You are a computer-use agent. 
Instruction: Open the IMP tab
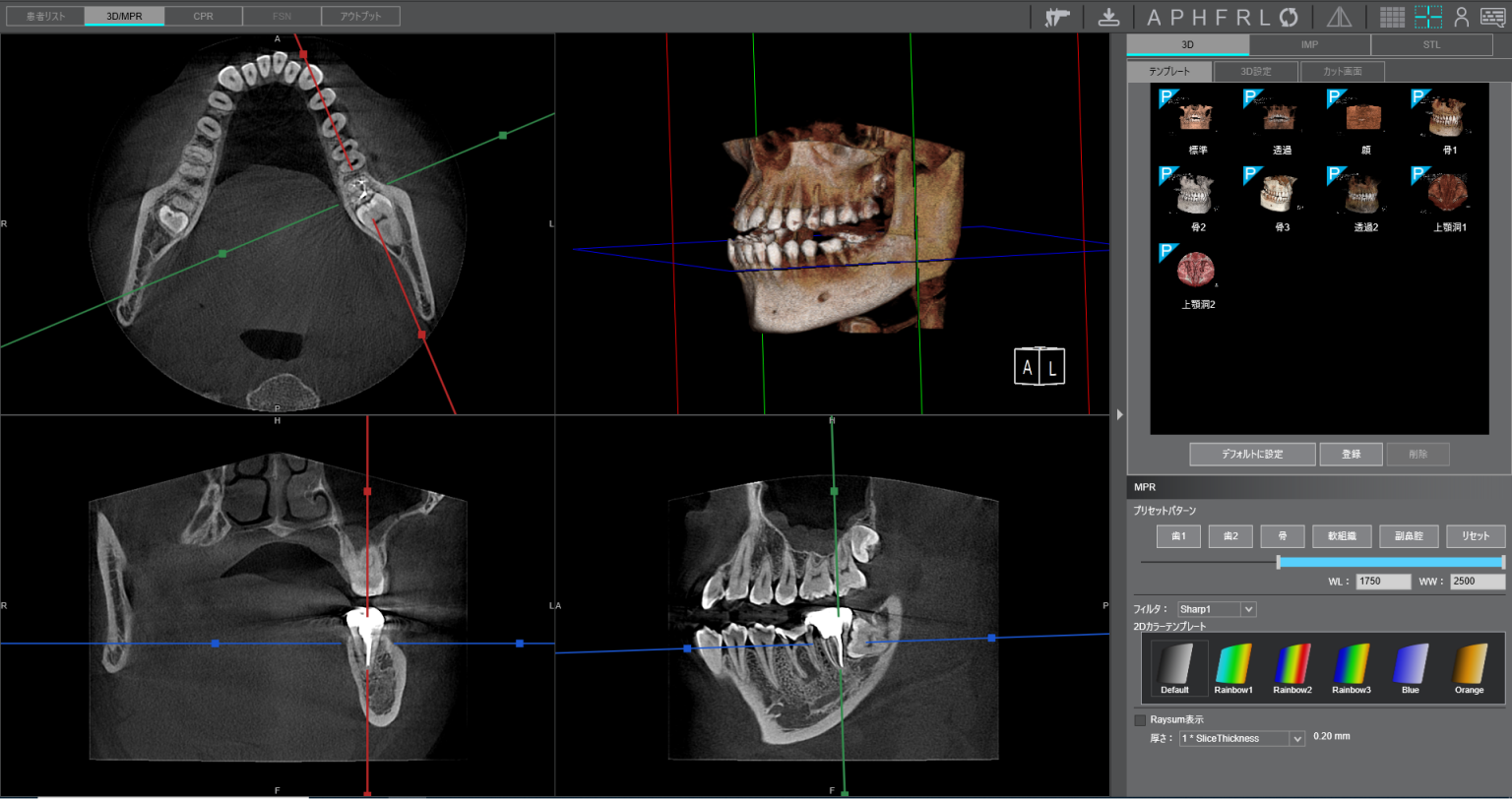point(1309,44)
